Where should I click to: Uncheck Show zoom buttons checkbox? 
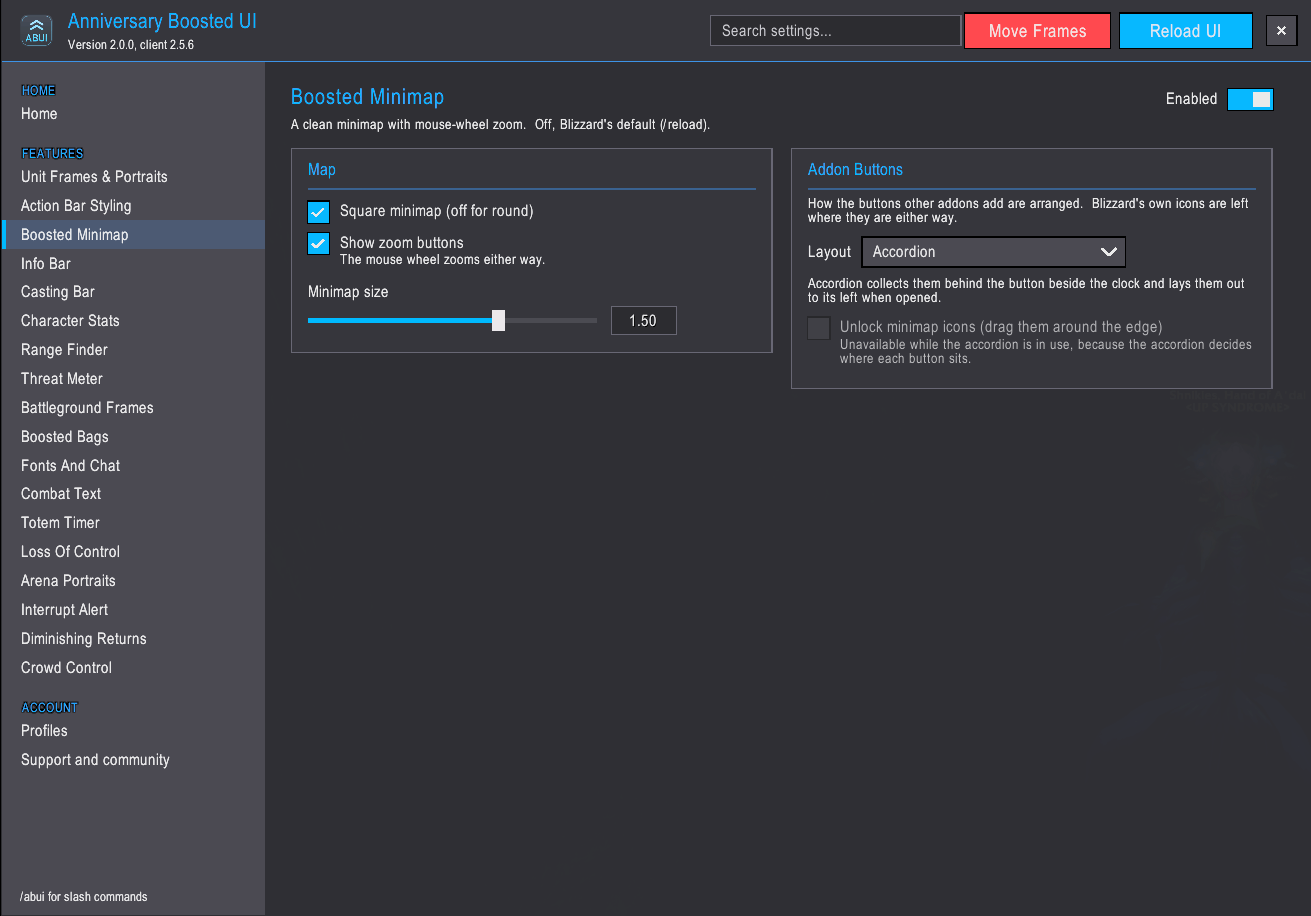tap(319, 243)
